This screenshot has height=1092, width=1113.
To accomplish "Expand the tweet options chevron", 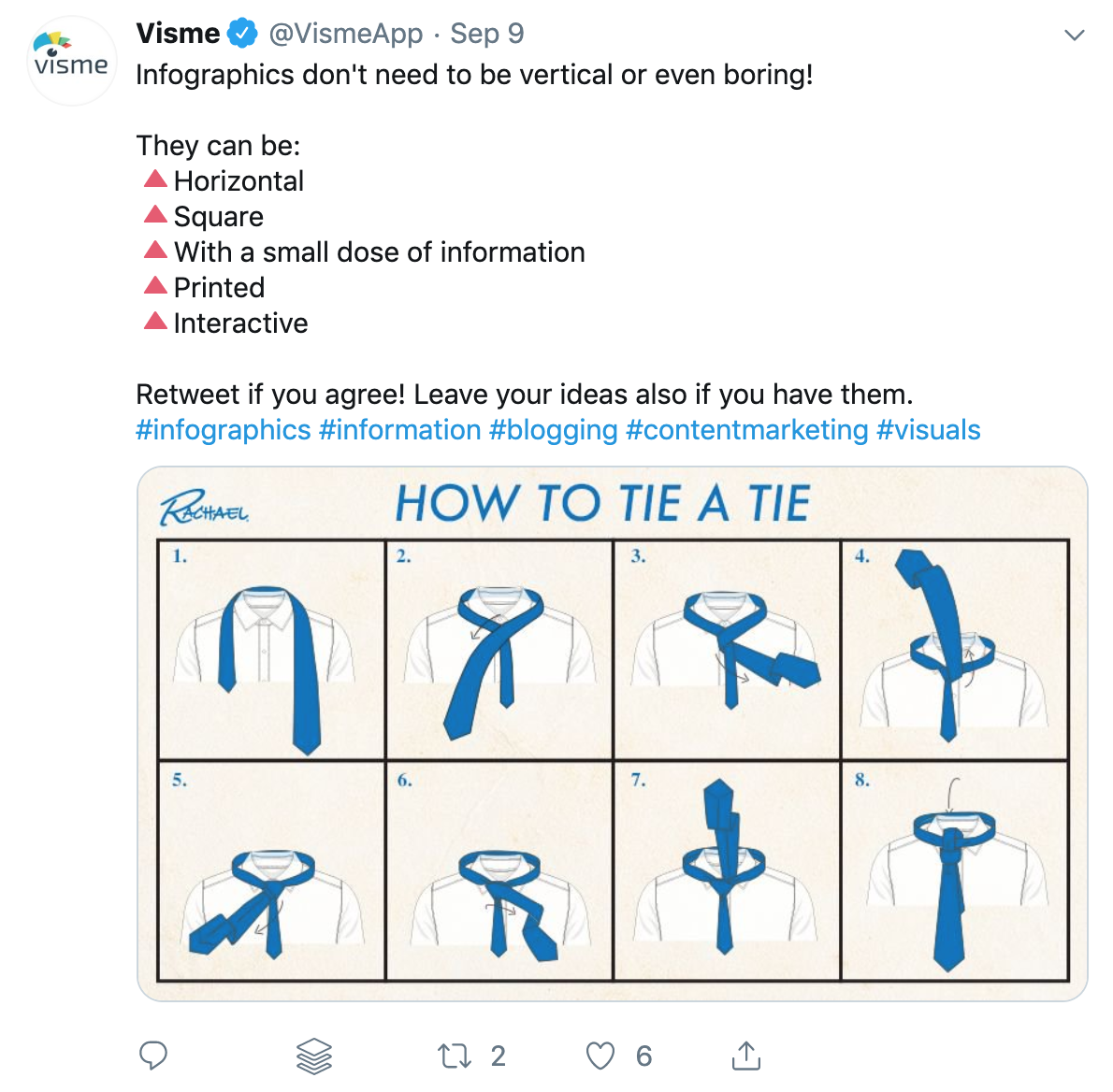I will 1075,35.
